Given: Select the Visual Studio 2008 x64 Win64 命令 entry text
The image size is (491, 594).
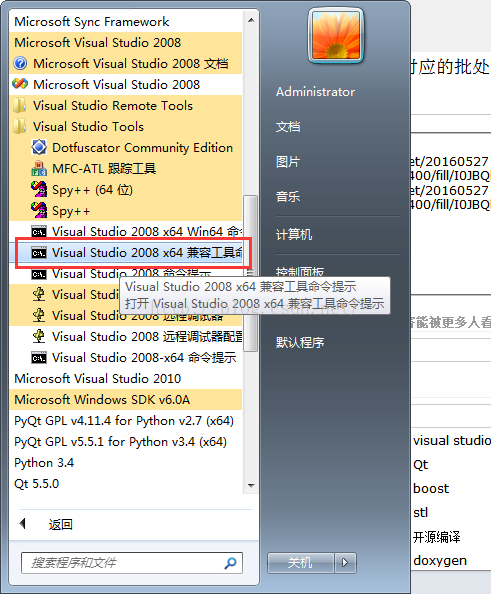Looking at the screenshot, I should [147, 231].
